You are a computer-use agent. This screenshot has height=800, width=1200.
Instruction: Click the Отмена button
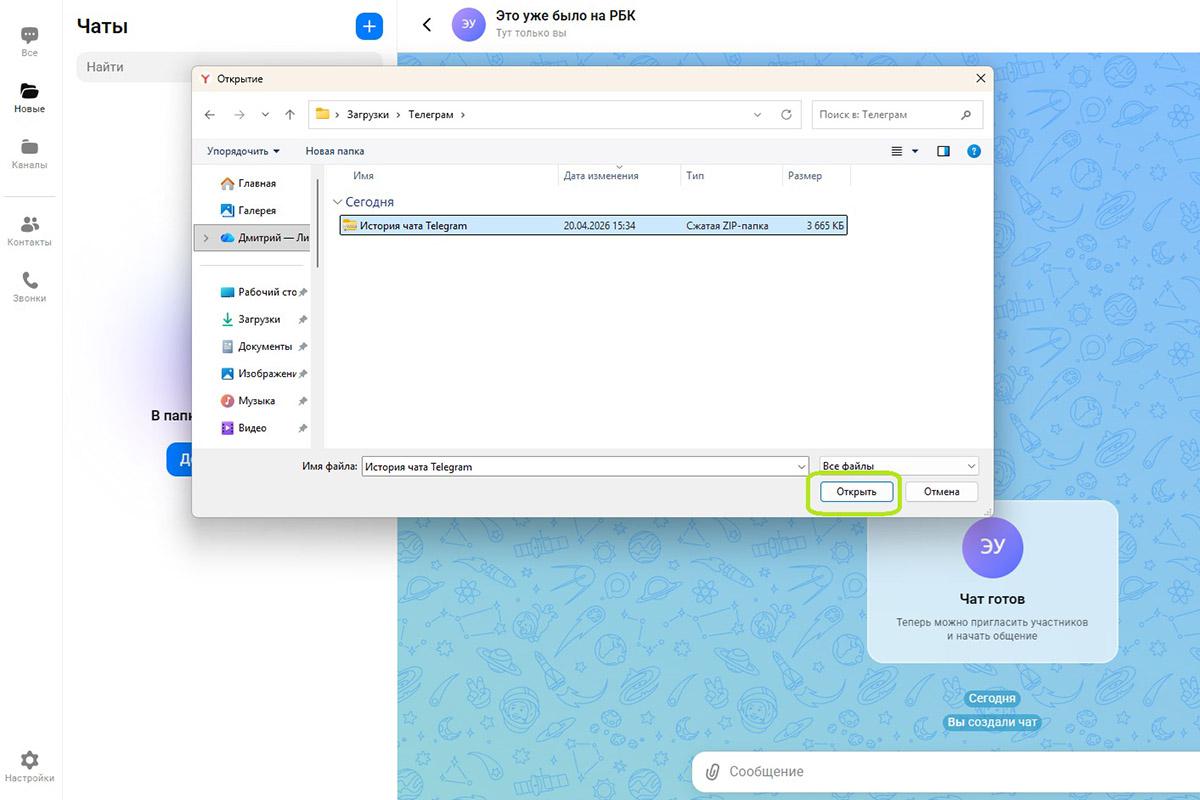942,491
